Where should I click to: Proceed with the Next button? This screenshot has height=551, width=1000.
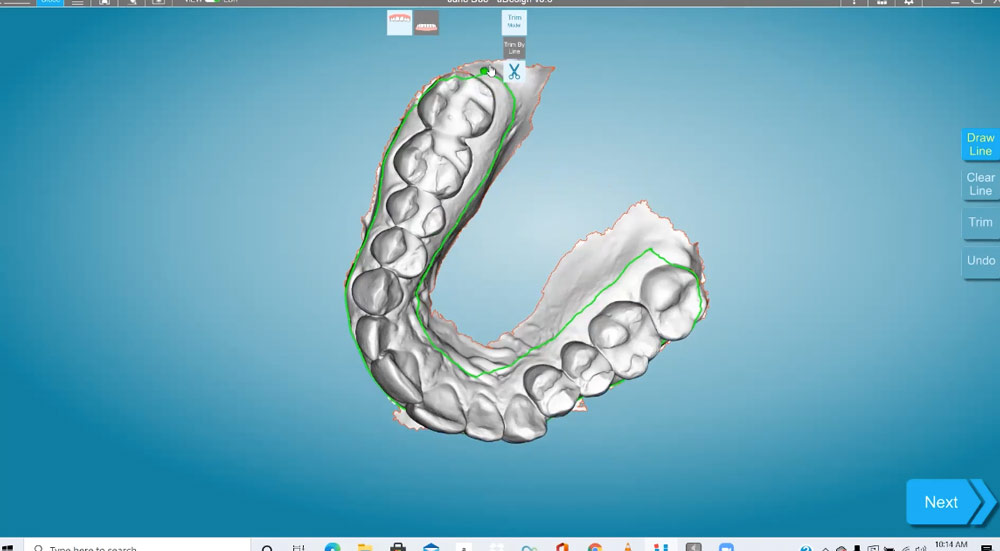941,502
